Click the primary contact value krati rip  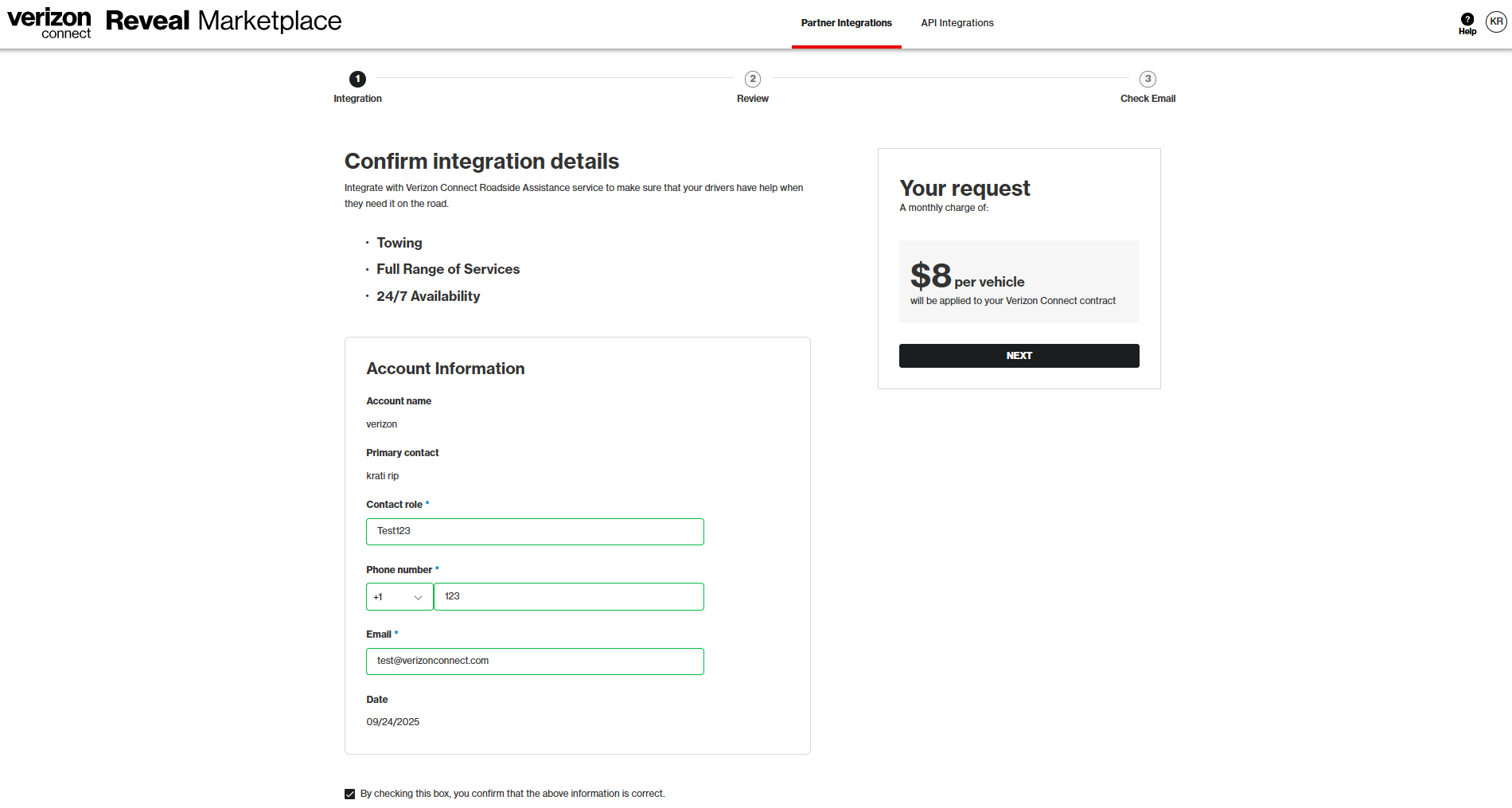tap(383, 476)
